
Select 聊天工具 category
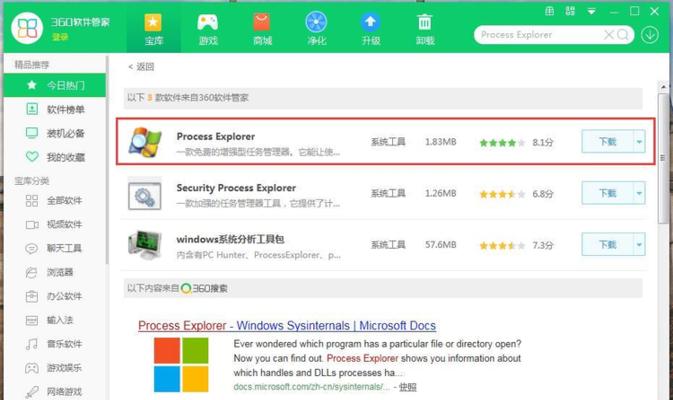point(55,248)
